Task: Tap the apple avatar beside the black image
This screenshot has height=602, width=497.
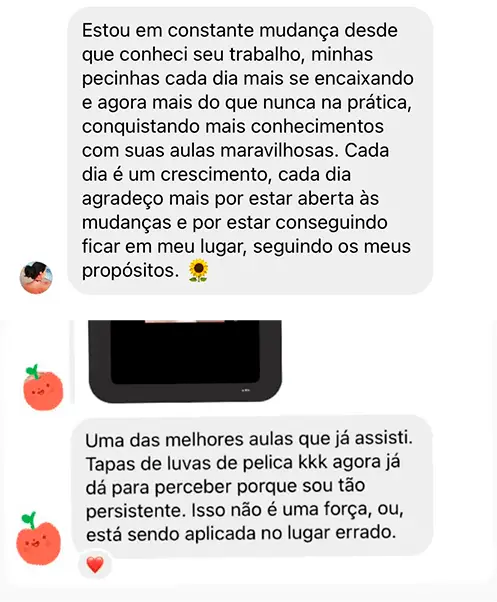Action: click(43, 387)
